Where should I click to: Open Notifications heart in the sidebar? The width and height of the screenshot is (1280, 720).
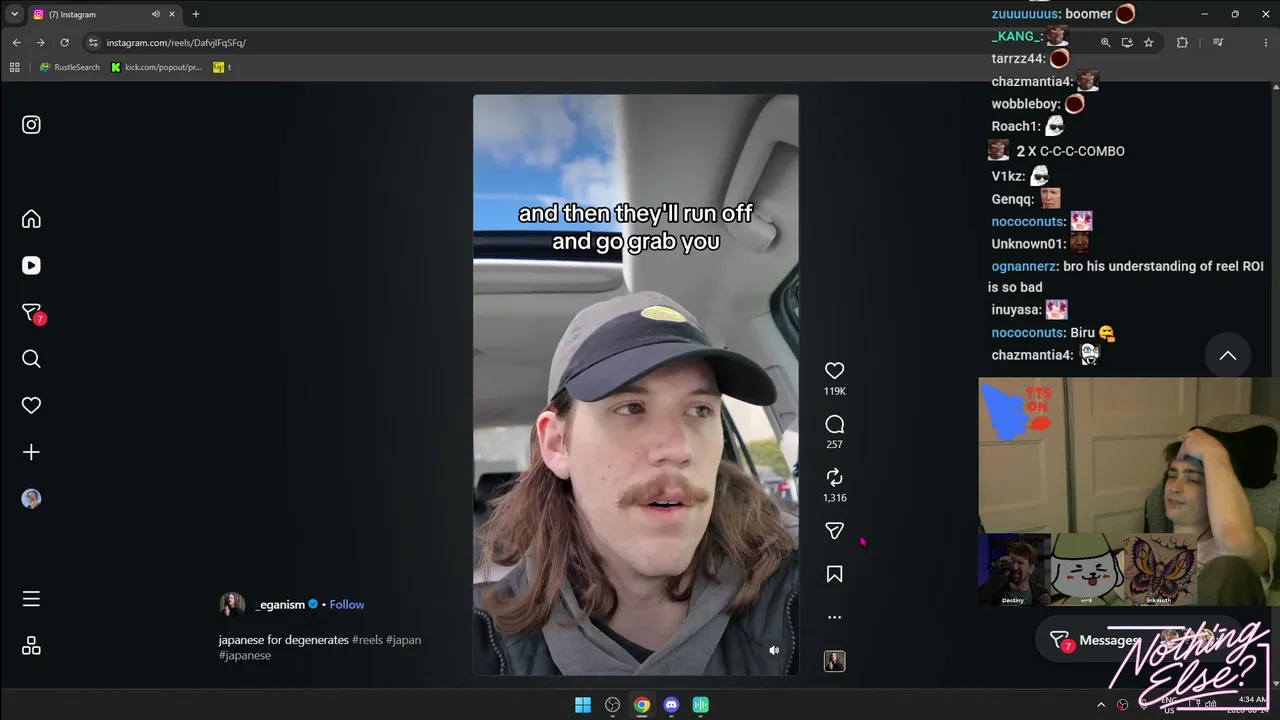[31, 406]
